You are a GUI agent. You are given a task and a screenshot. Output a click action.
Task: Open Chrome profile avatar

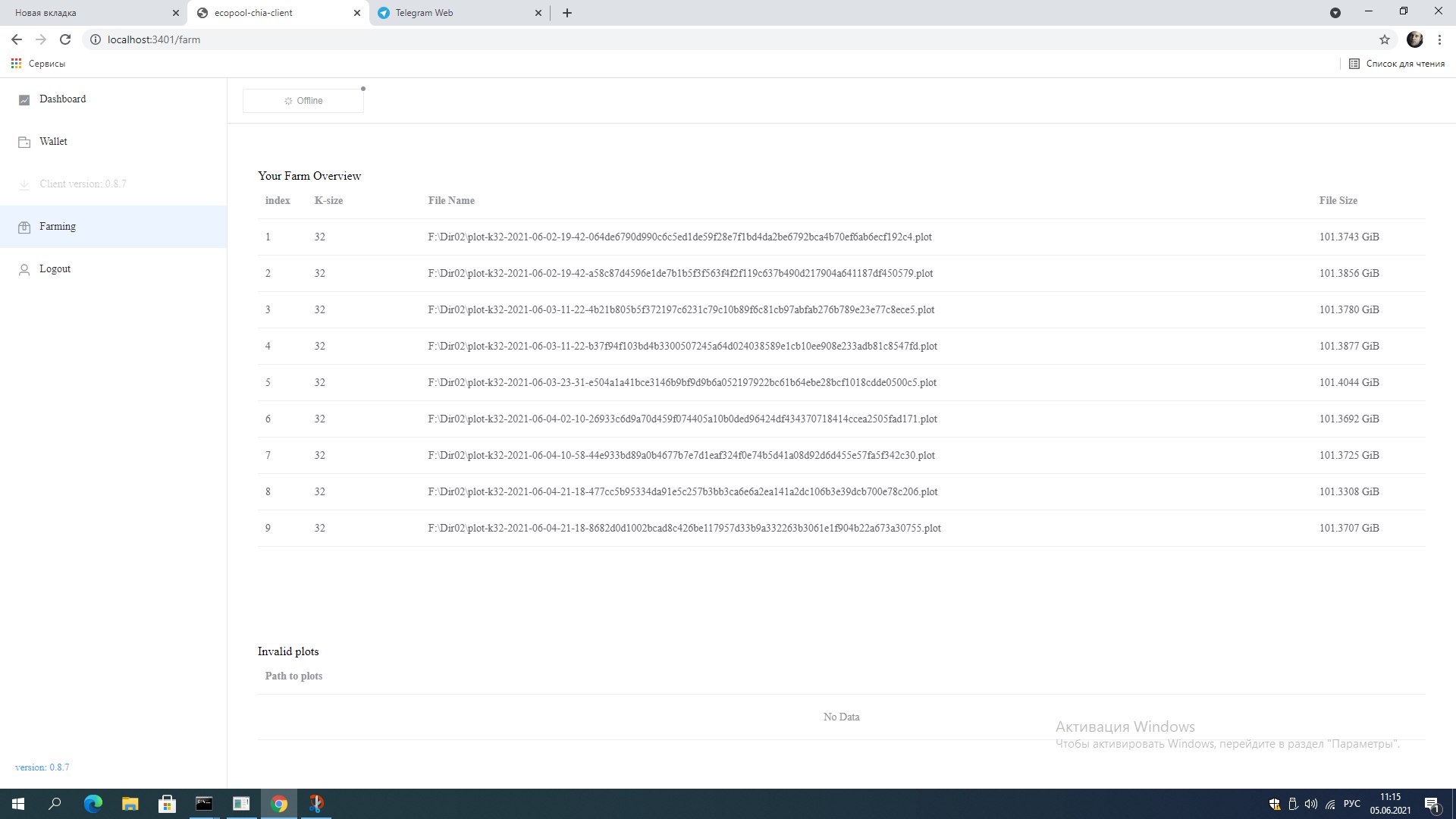1414,39
